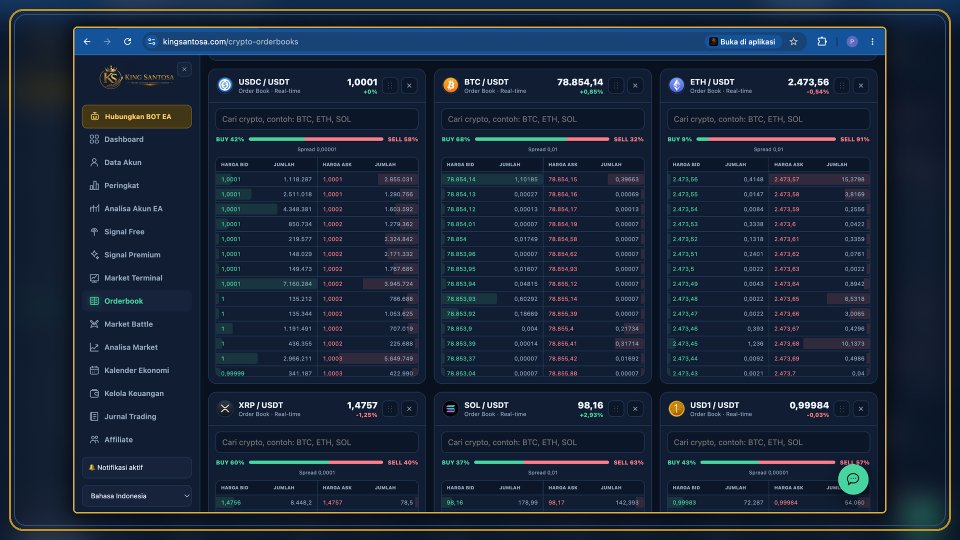Open Kelola Keuangan page
The image size is (960, 540).
(137, 394)
